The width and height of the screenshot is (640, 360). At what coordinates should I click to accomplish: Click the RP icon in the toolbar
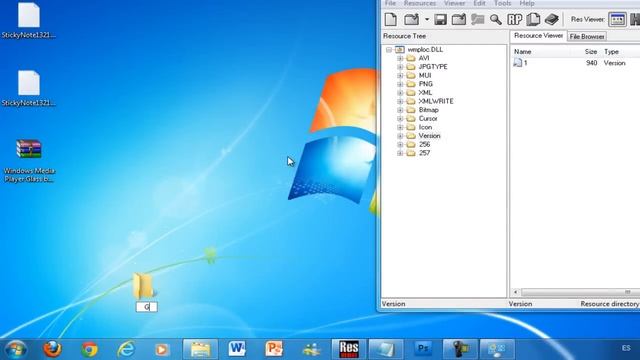[x=514, y=19]
